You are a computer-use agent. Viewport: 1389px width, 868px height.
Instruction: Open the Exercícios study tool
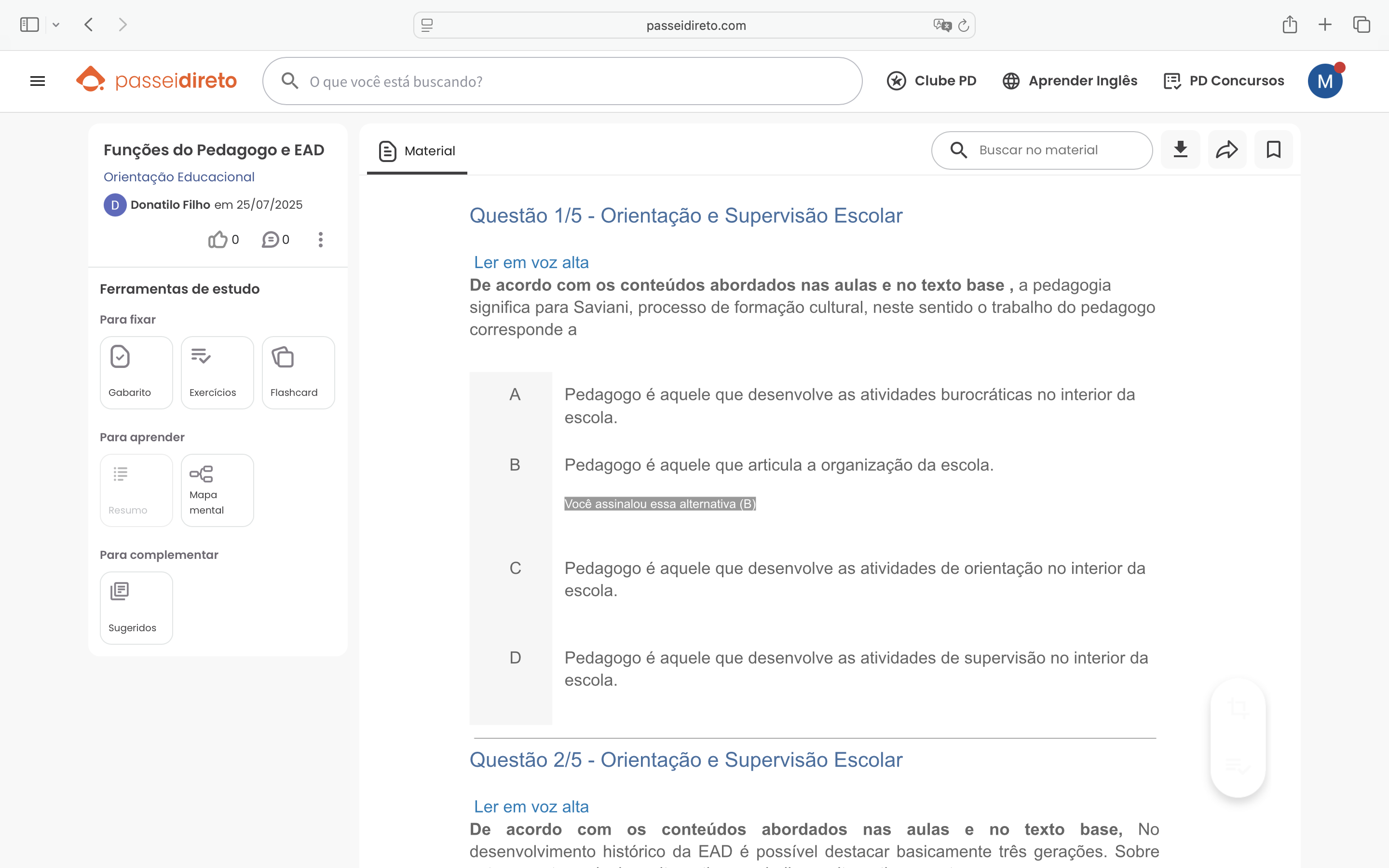[217, 373]
